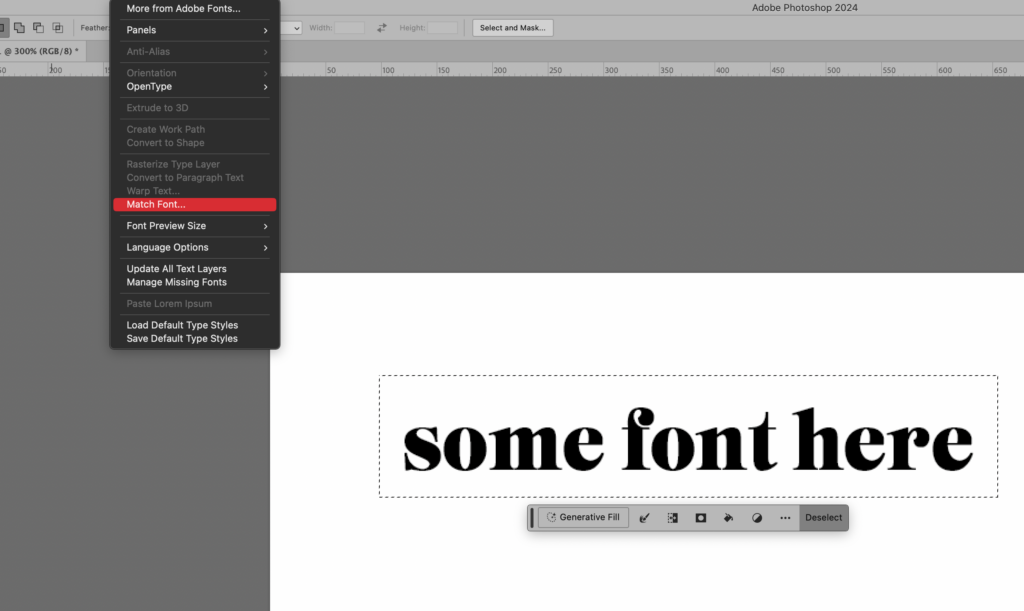1024x611 pixels.
Task: Click the Deselect button
Action: (823, 517)
